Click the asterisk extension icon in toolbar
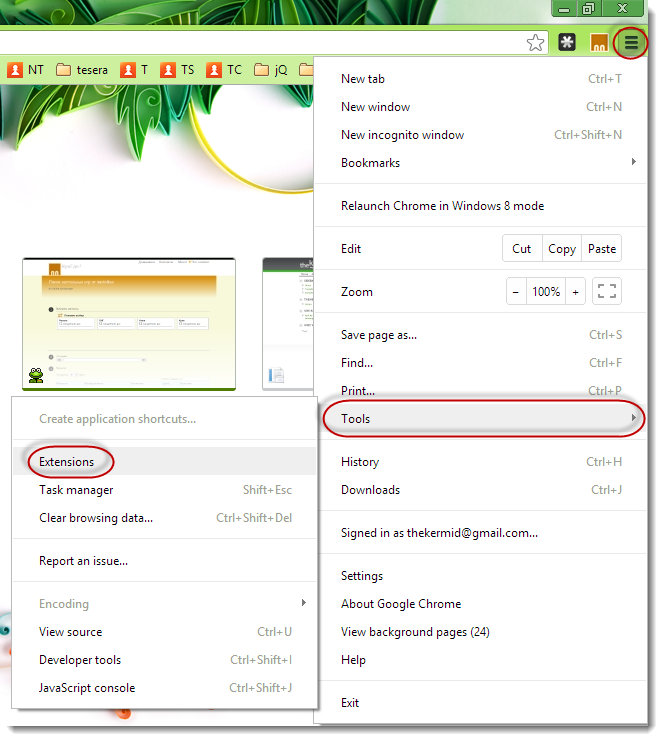663x741 pixels. pyautogui.click(x=567, y=43)
